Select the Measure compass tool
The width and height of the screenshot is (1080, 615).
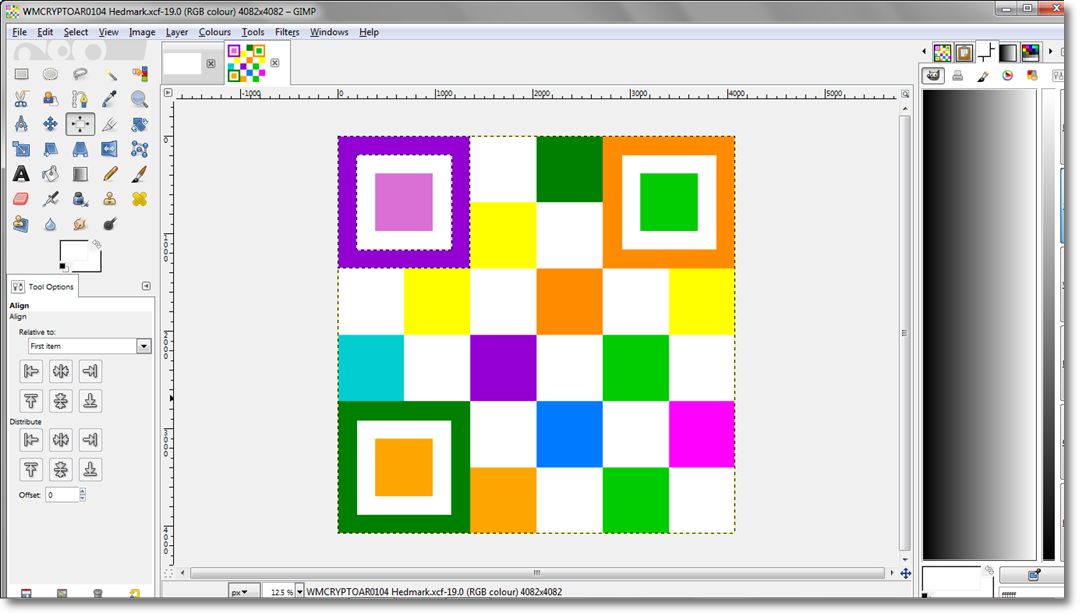tap(21, 124)
